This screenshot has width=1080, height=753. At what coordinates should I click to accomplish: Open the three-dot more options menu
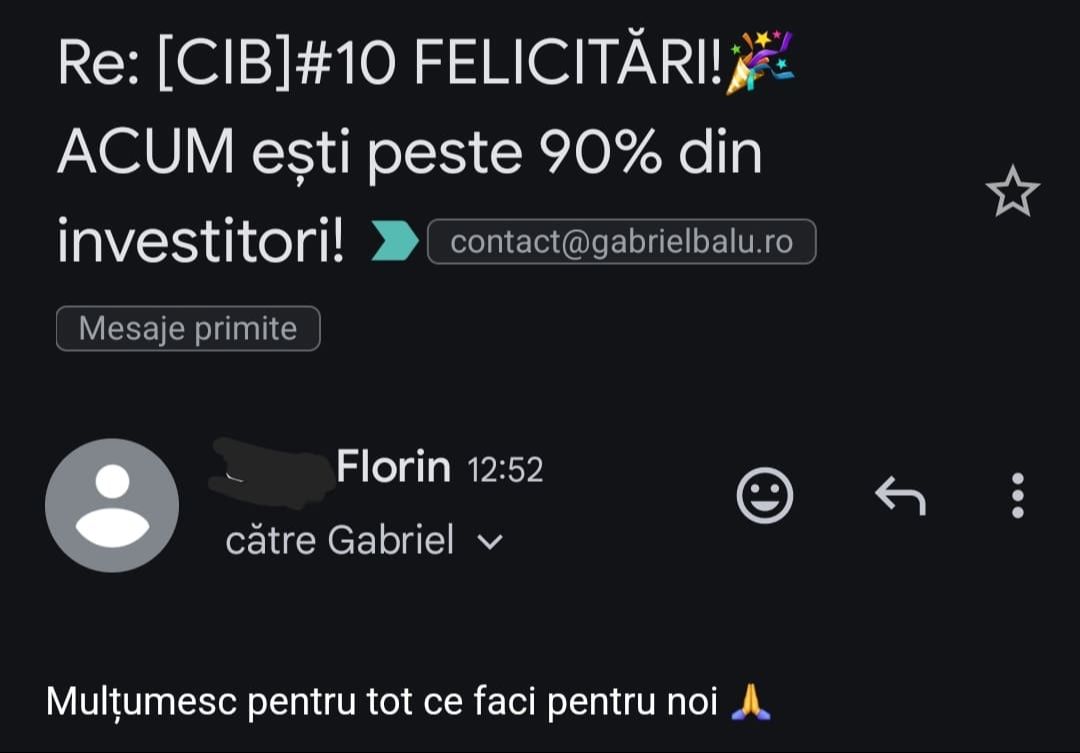pyautogui.click(x=1017, y=495)
